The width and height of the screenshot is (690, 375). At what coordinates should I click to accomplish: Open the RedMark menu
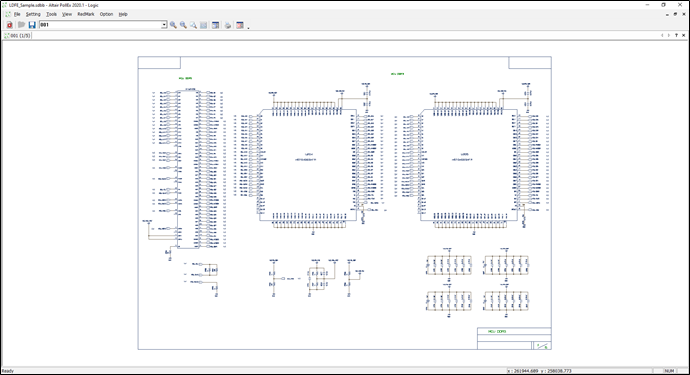(x=86, y=14)
